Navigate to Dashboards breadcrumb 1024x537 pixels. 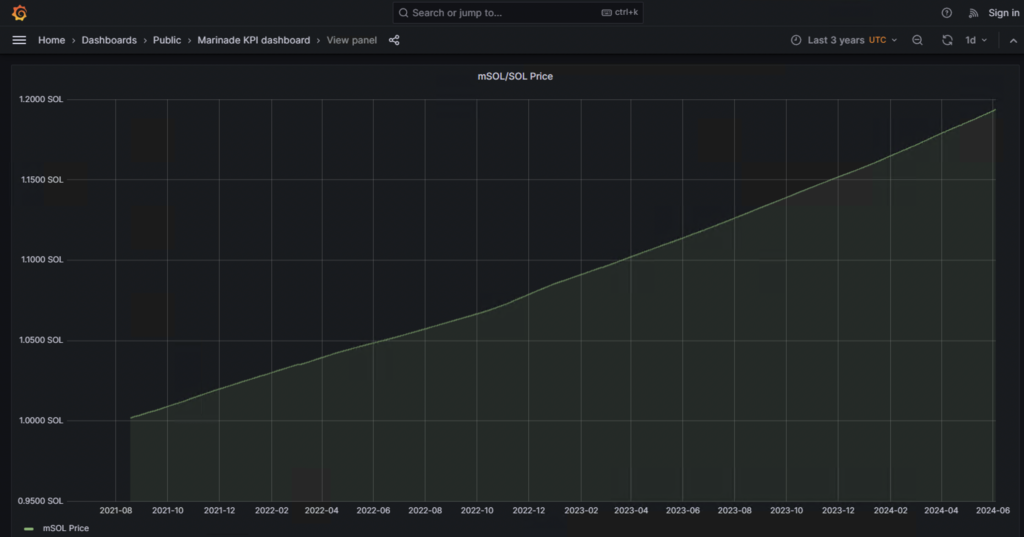point(109,40)
